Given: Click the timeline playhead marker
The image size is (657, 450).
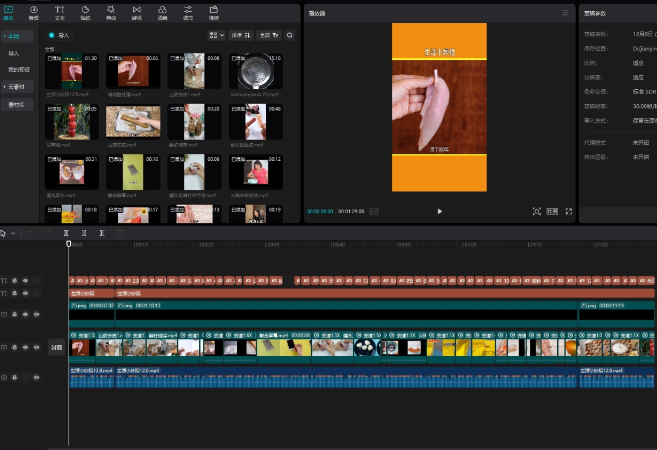Looking at the screenshot, I should click(68, 244).
